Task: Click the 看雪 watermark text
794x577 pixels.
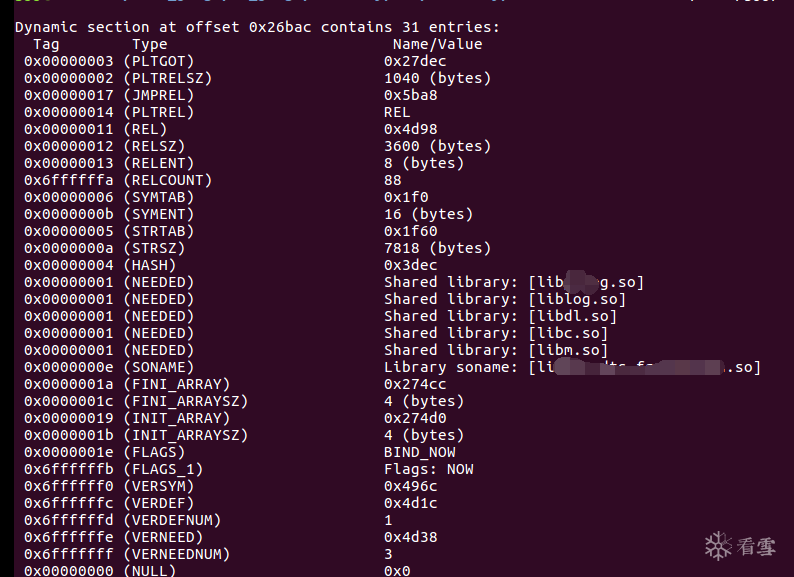Action: point(757,546)
